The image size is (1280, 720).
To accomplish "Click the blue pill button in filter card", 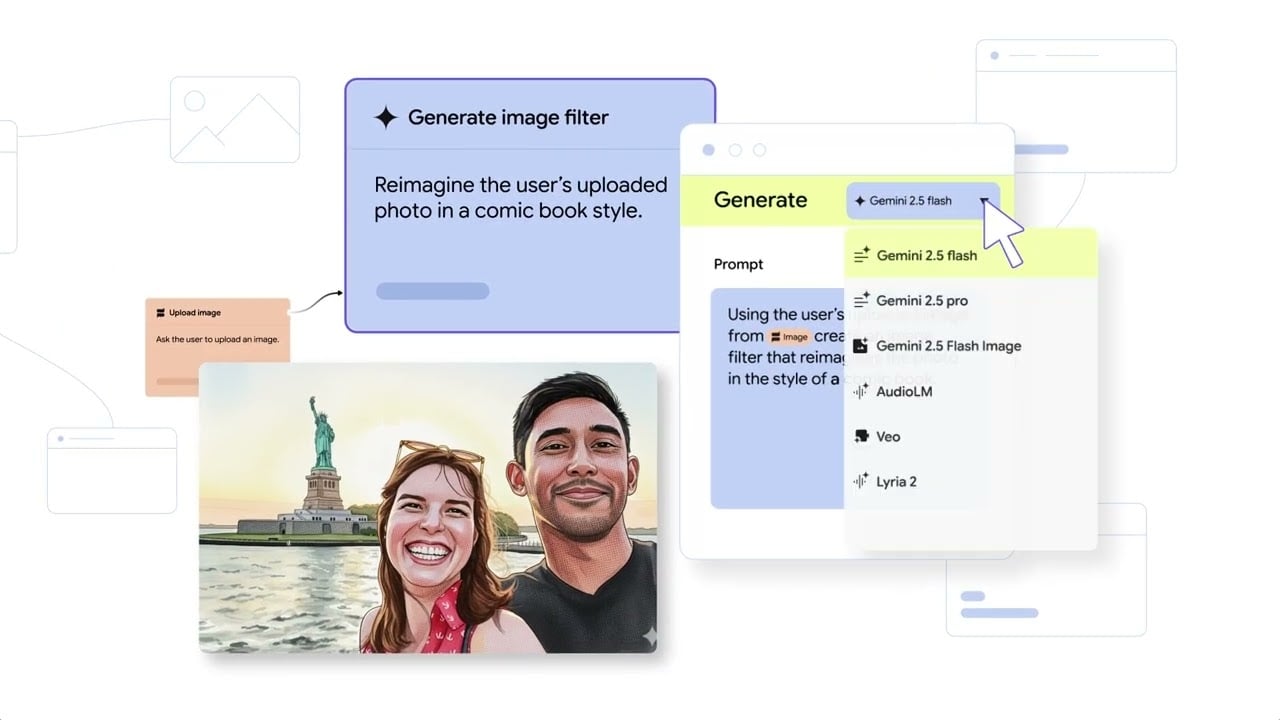I will (x=432, y=291).
